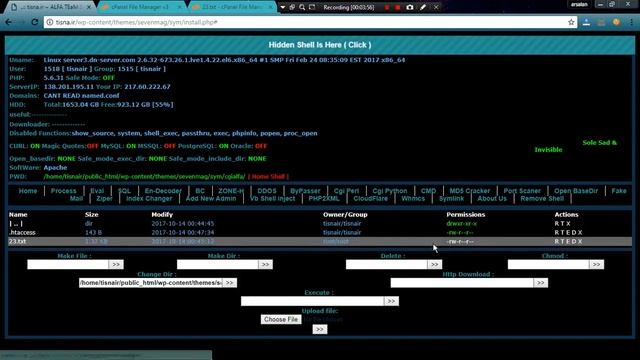The image size is (640, 360).
Task: Click the Make File text field
Action: tap(68, 264)
